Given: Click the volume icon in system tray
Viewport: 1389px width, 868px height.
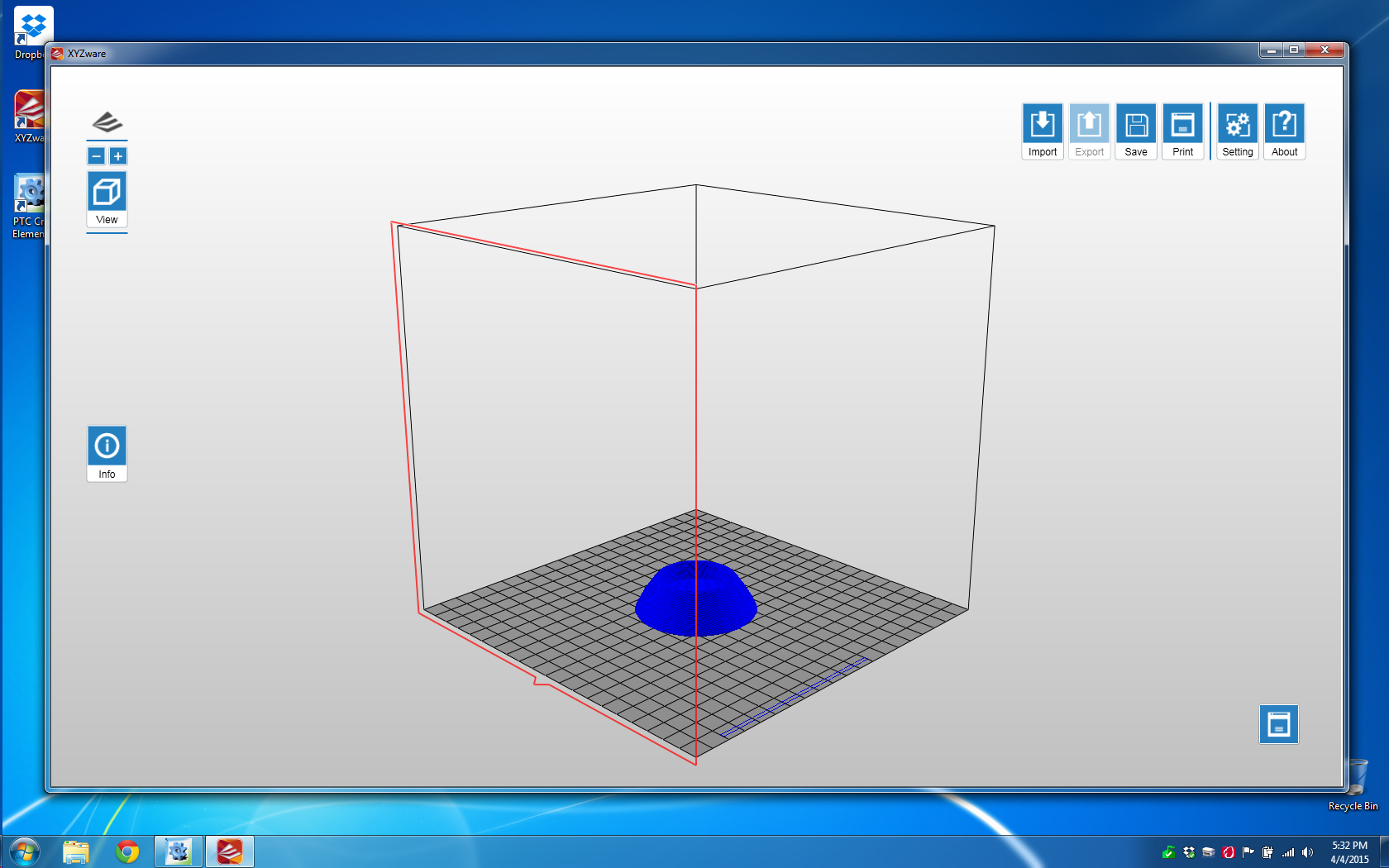Looking at the screenshot, I should tap(1307, 852).
